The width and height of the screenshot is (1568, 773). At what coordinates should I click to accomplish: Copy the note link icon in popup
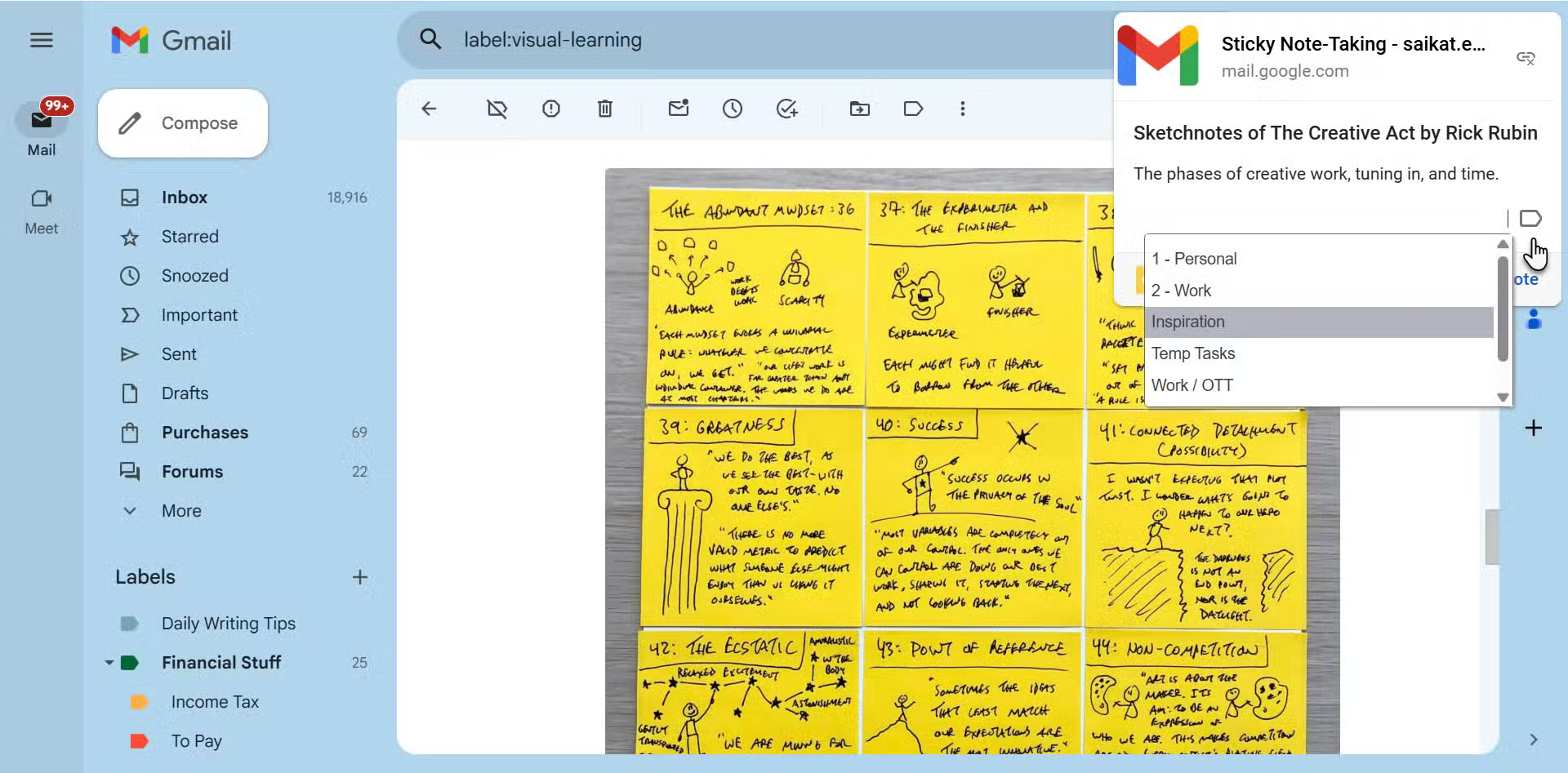1526,57
